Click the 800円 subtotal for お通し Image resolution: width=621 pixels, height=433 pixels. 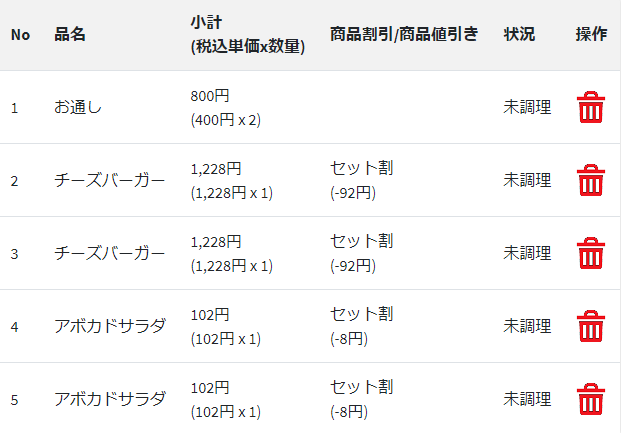[x=210, y=96]
